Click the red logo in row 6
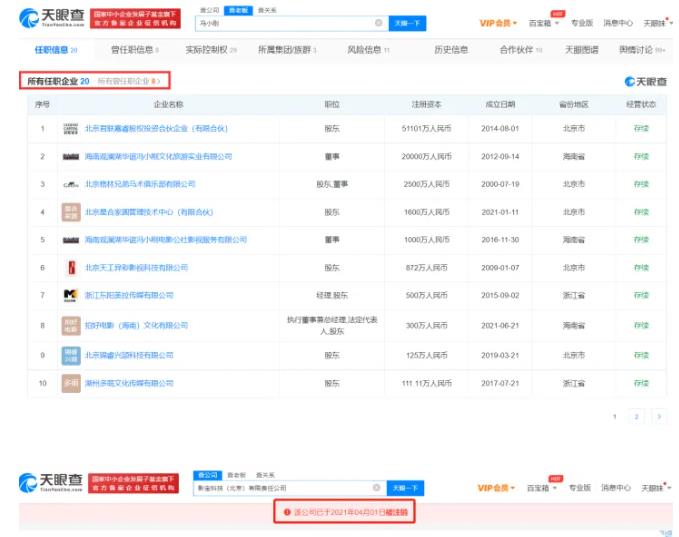The width and height of the screenshot is (679, 537). pyautogui.click(x=72, y=268)
